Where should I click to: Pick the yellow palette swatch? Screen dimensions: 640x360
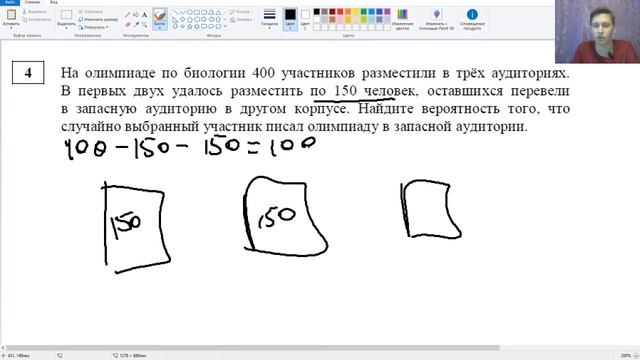point(356,12)
